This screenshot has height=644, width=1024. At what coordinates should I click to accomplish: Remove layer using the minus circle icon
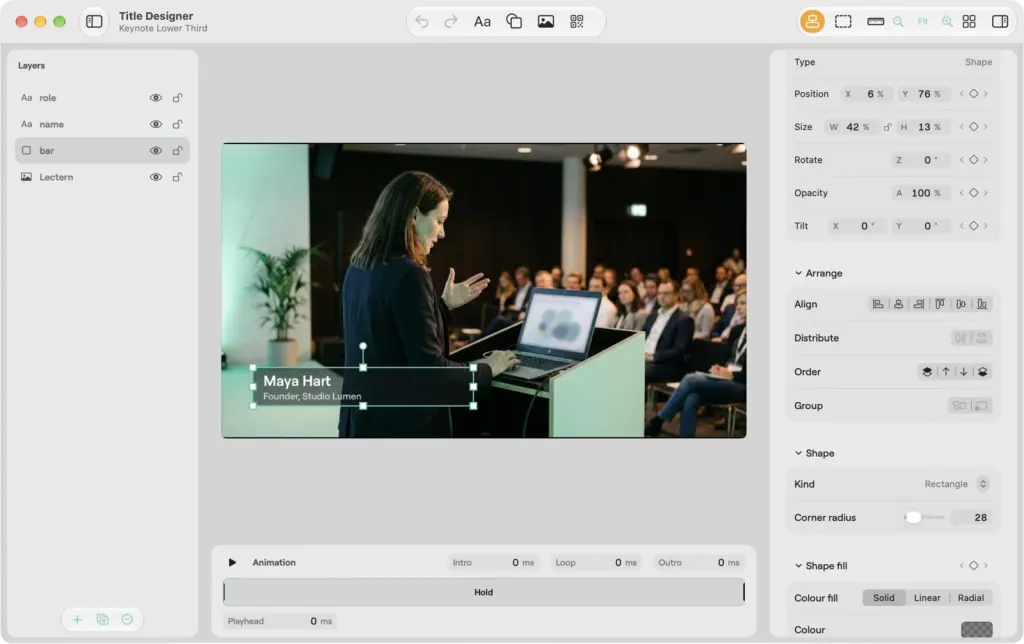(127, 619)
